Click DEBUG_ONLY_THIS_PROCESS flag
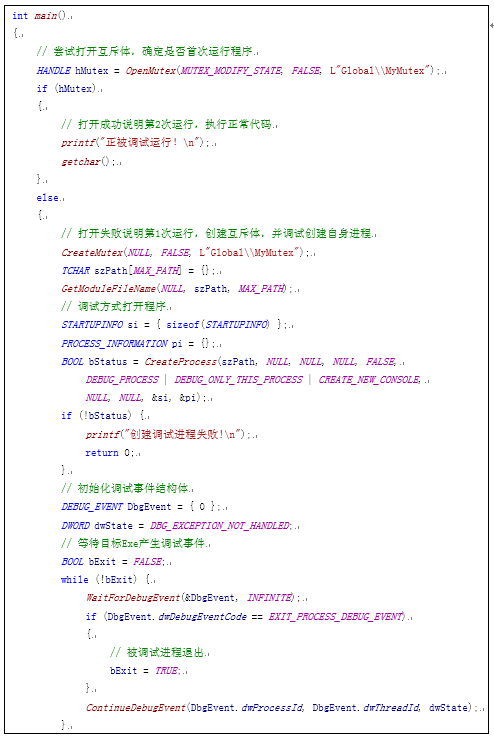The image size is (494, 739). 239,379
